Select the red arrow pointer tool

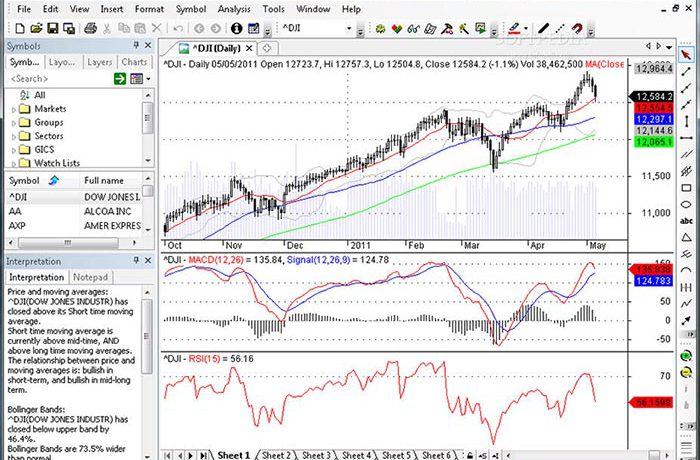point(686,55)
